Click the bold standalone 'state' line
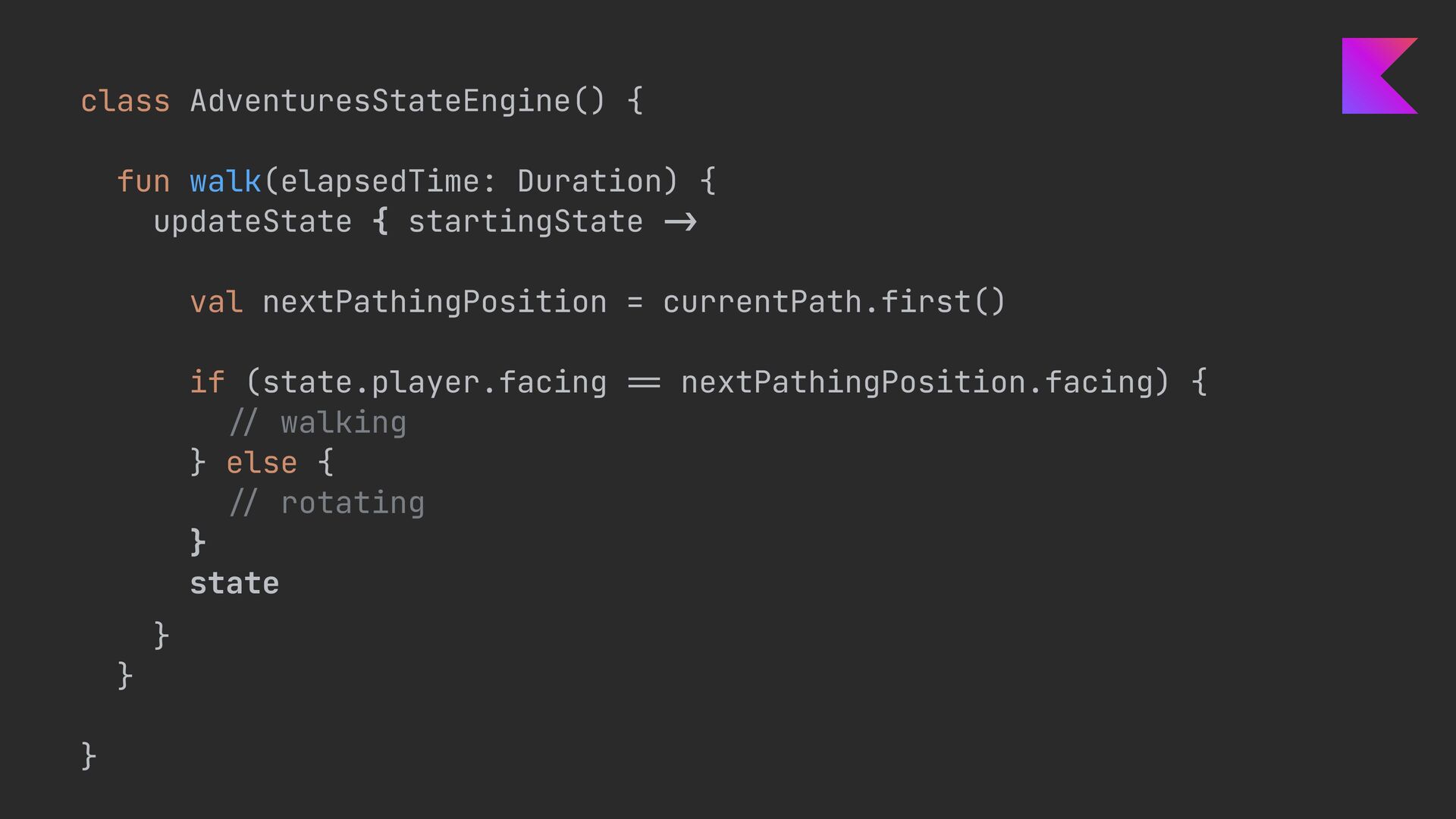 coord(234,584)
